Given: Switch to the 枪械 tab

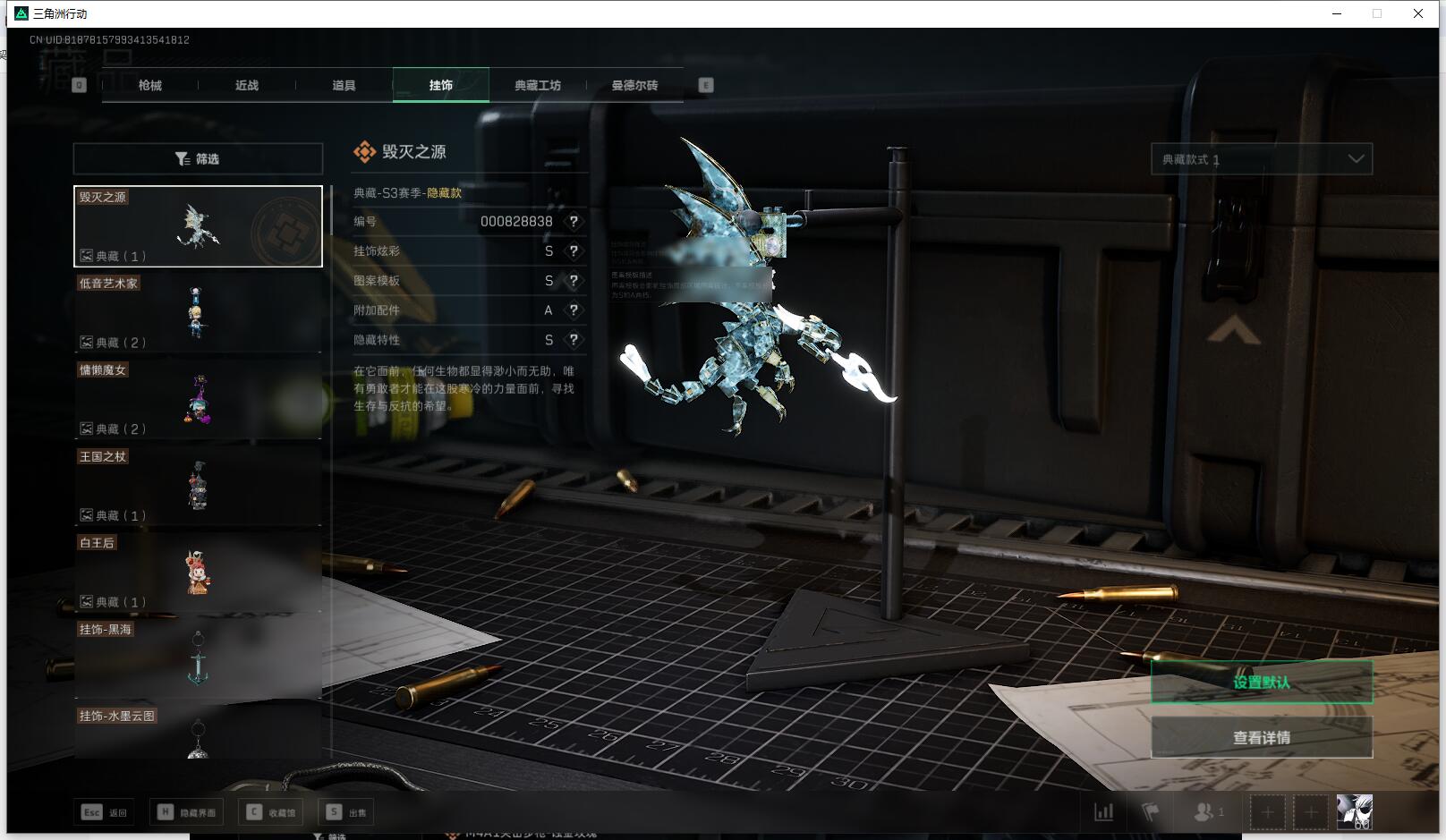Looking at the screenshot, I should pos(150,85).
